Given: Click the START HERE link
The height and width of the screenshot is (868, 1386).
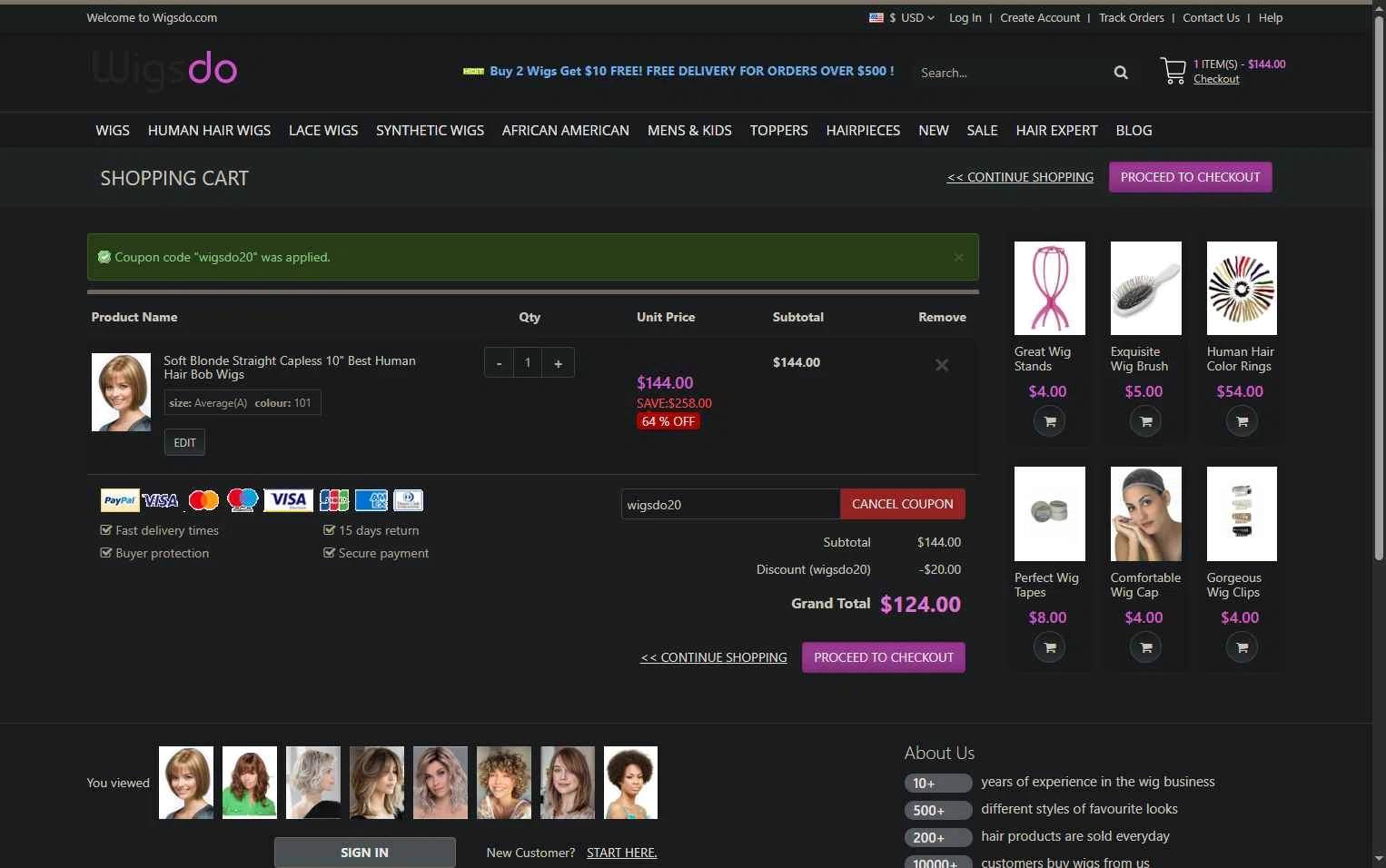Looking at the screenshot, I should tap(621, 853).
